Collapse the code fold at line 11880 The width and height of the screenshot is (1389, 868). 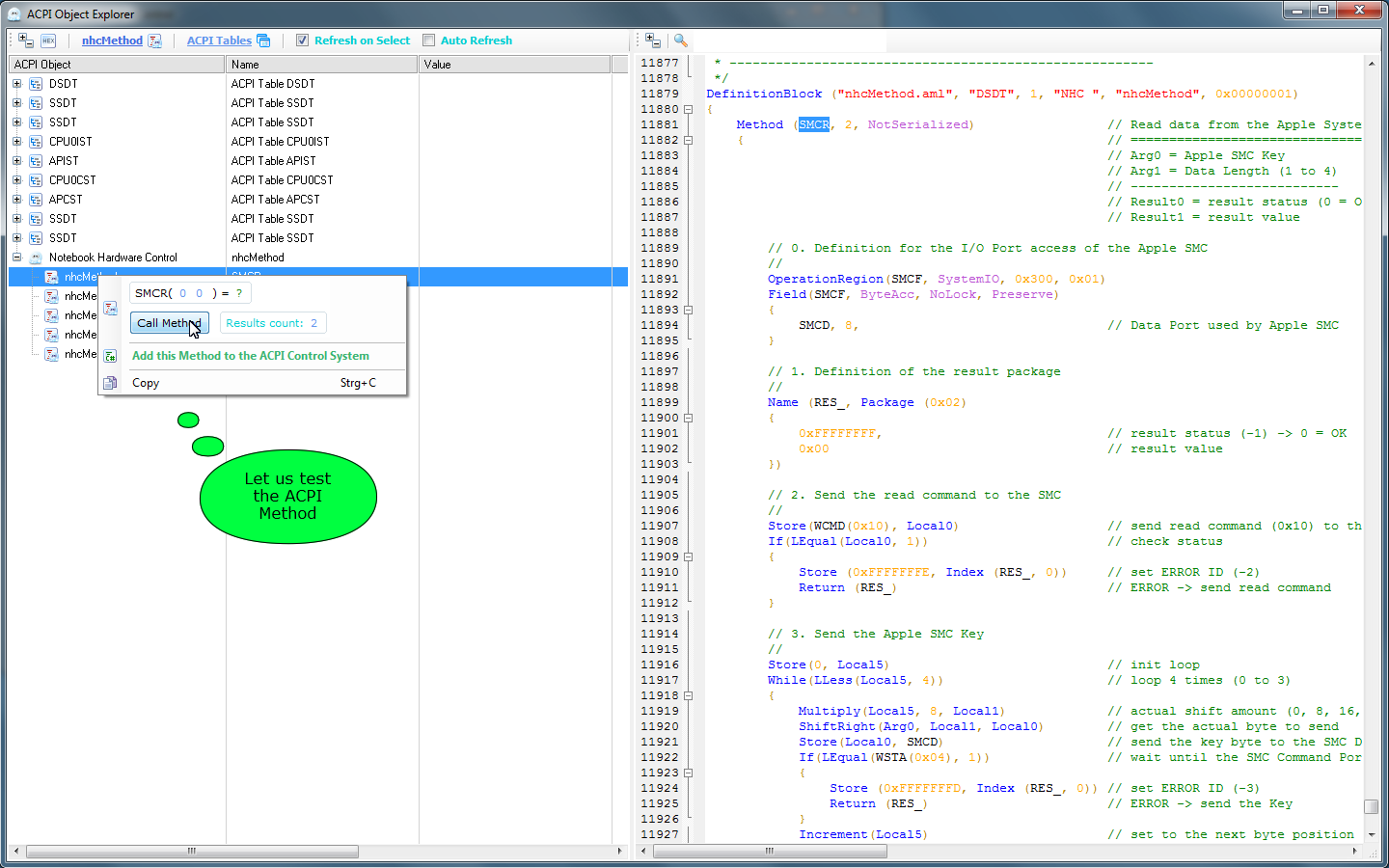tap(688, 110)
